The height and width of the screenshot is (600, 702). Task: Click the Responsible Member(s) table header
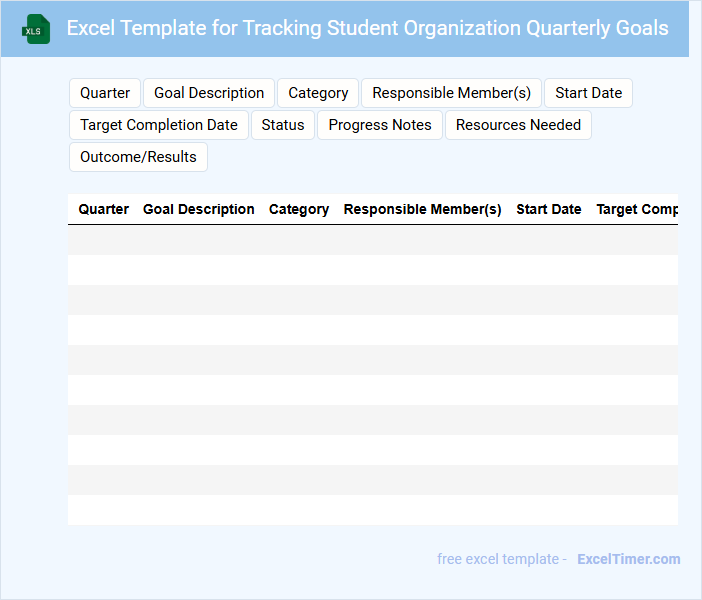(x=422, y=209)
